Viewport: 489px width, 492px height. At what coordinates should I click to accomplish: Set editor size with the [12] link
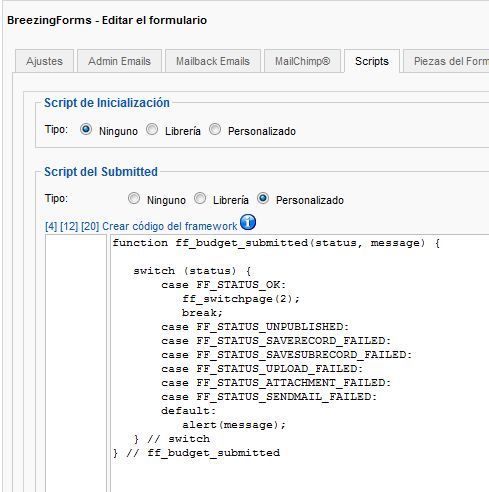(x=69, y=226)
